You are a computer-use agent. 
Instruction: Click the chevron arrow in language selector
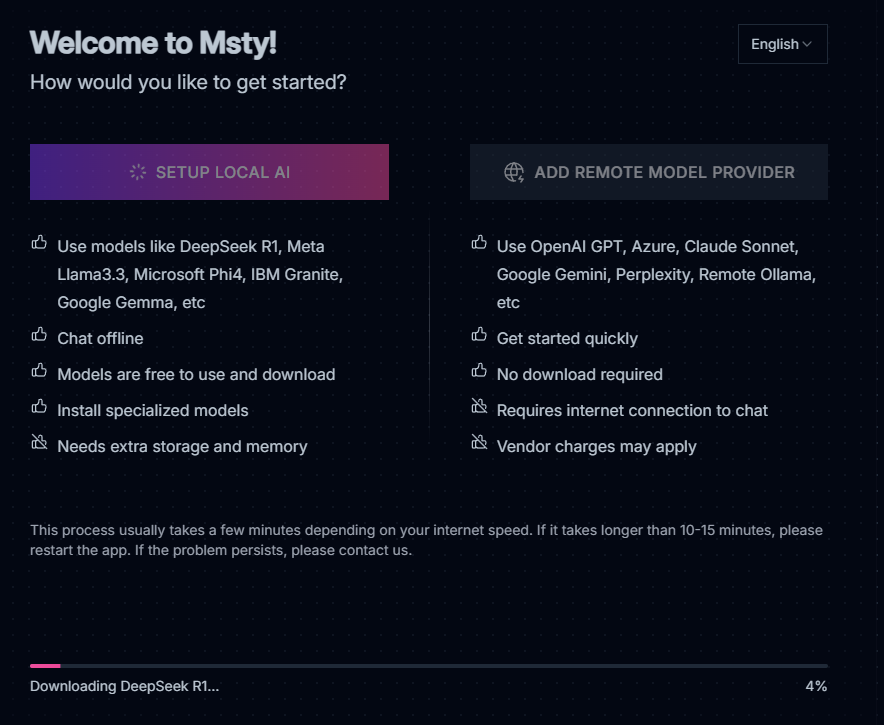pyautogui.click(x=807, y=44)
